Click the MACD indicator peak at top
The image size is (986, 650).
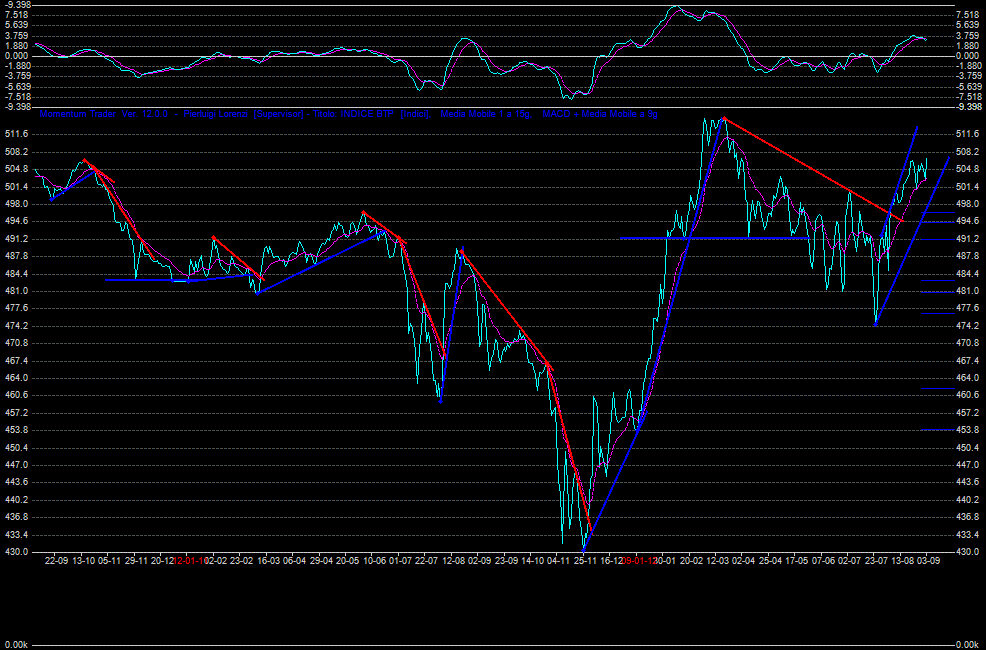tap(678, 8)
